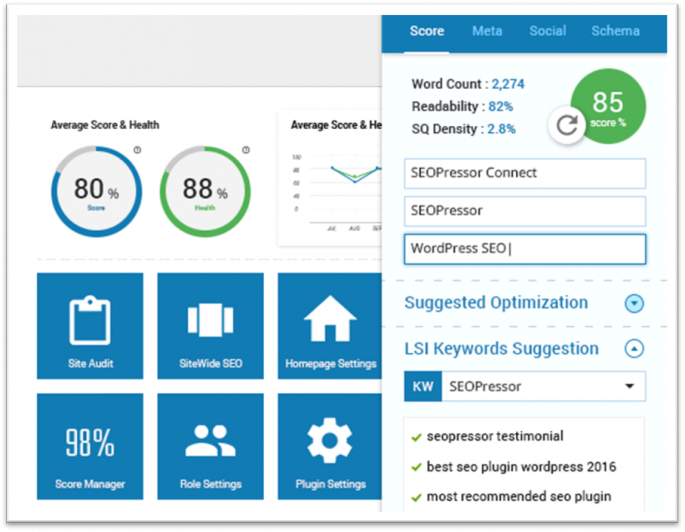Click the SEOPressor Connect keyword field
The height and width of the screenshot is (532, 685).
pos(525,173)
